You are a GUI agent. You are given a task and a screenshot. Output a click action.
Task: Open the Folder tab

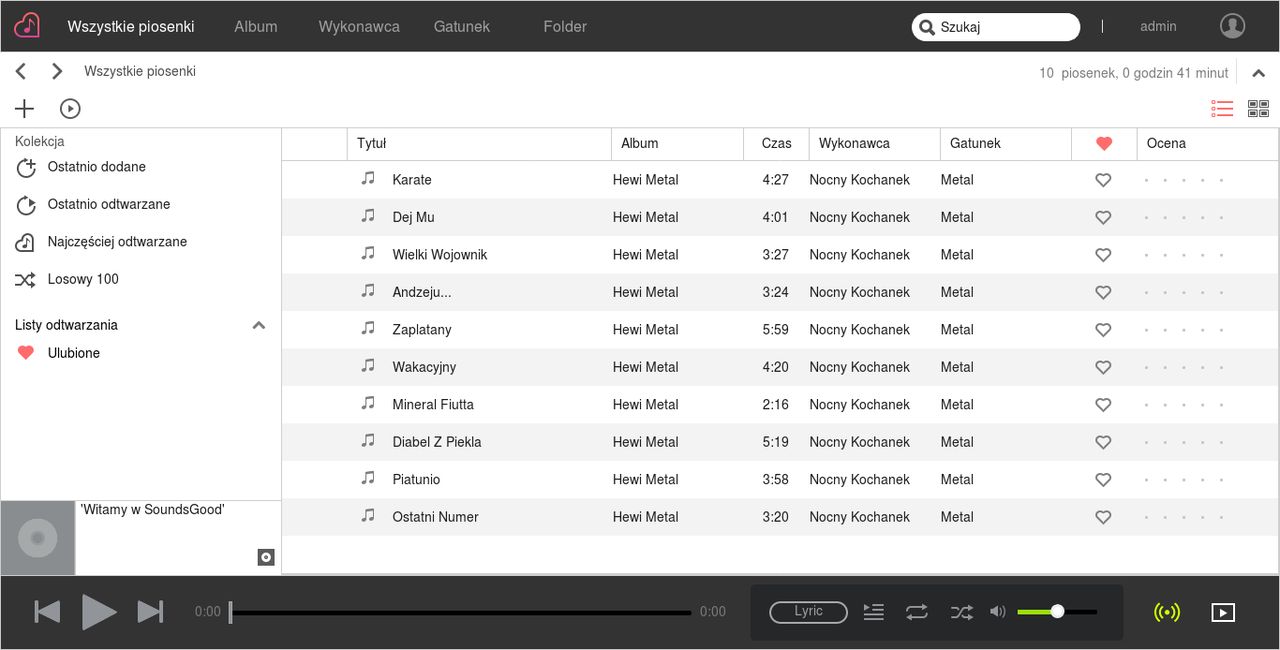pyautogui.click(x=565, y=26)
